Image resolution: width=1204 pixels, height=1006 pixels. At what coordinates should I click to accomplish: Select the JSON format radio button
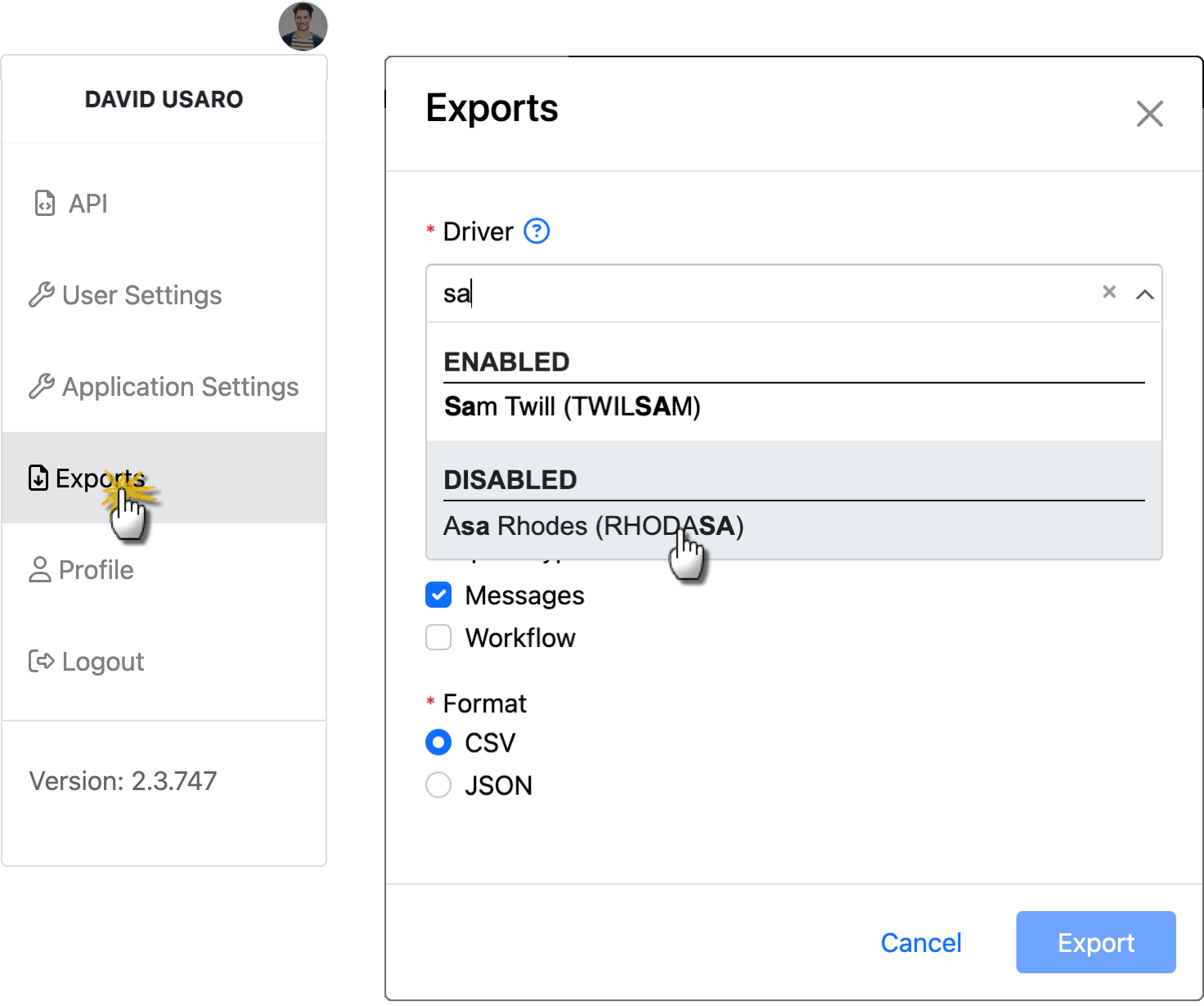(438, 785)
